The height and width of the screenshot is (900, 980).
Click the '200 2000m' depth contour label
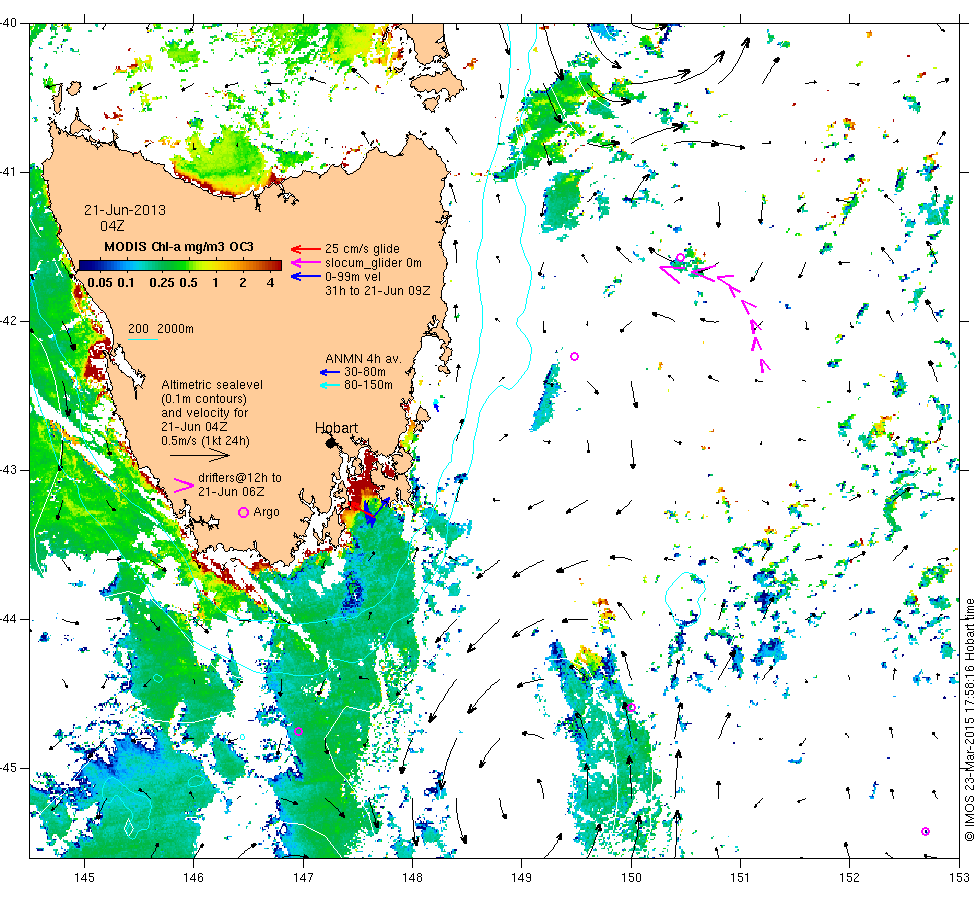point(161,329)
